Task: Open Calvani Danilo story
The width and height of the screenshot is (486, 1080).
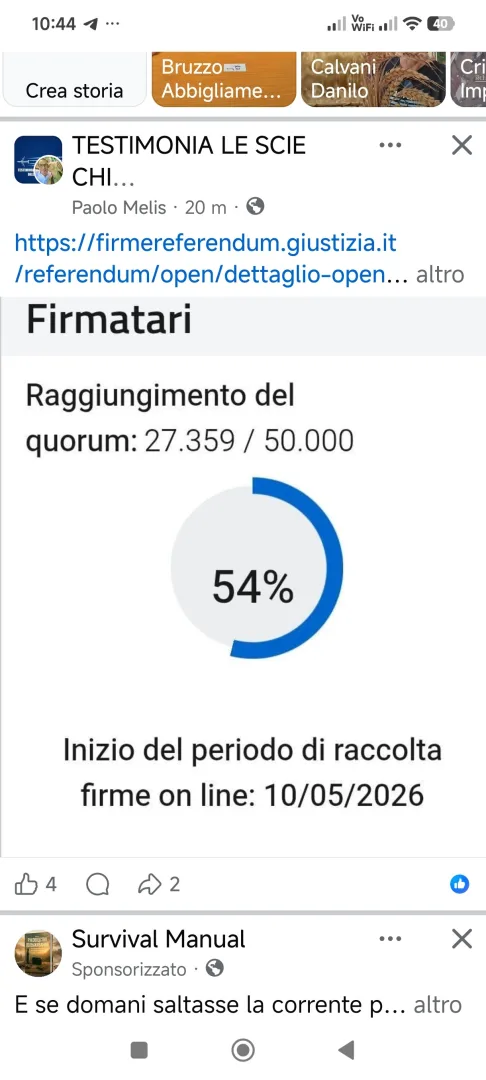Action: coord(373,79)
